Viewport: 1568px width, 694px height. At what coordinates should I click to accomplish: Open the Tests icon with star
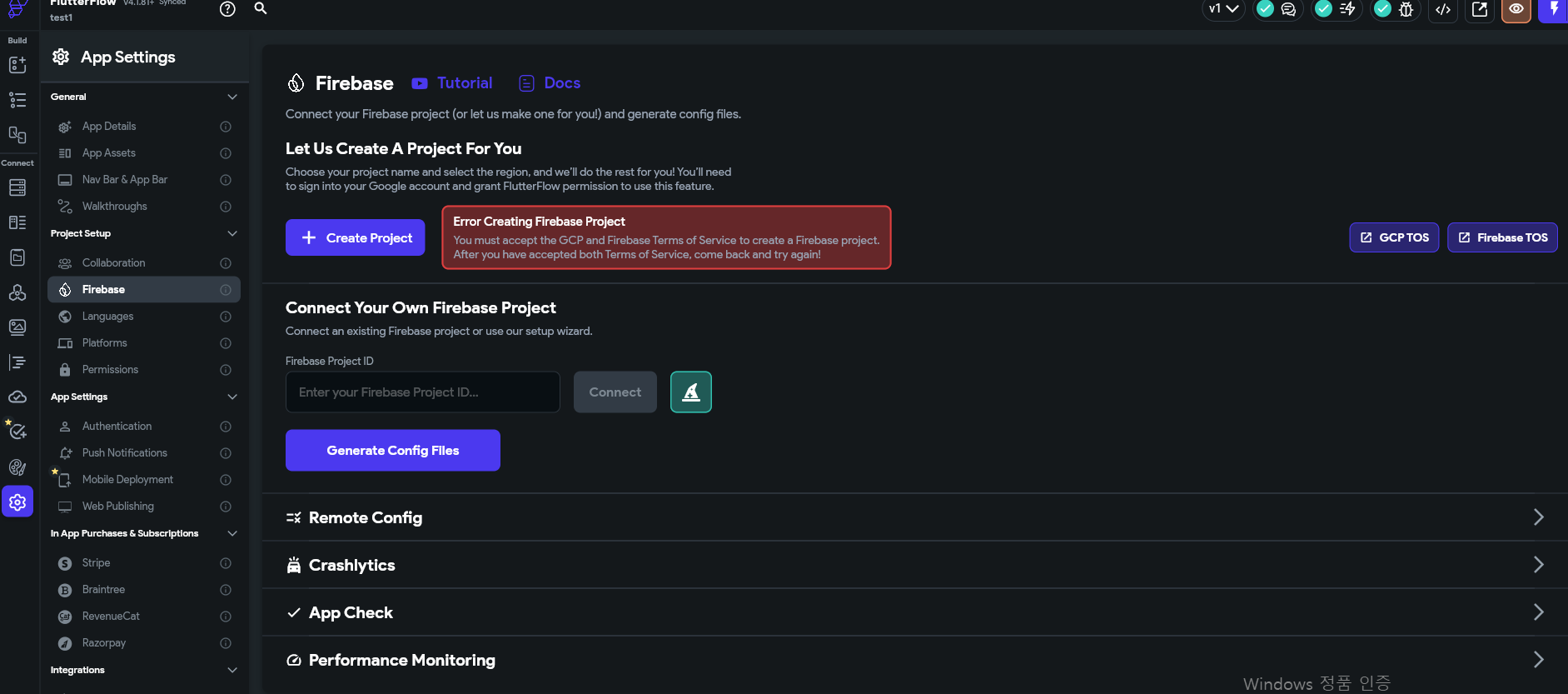point(17,432)
